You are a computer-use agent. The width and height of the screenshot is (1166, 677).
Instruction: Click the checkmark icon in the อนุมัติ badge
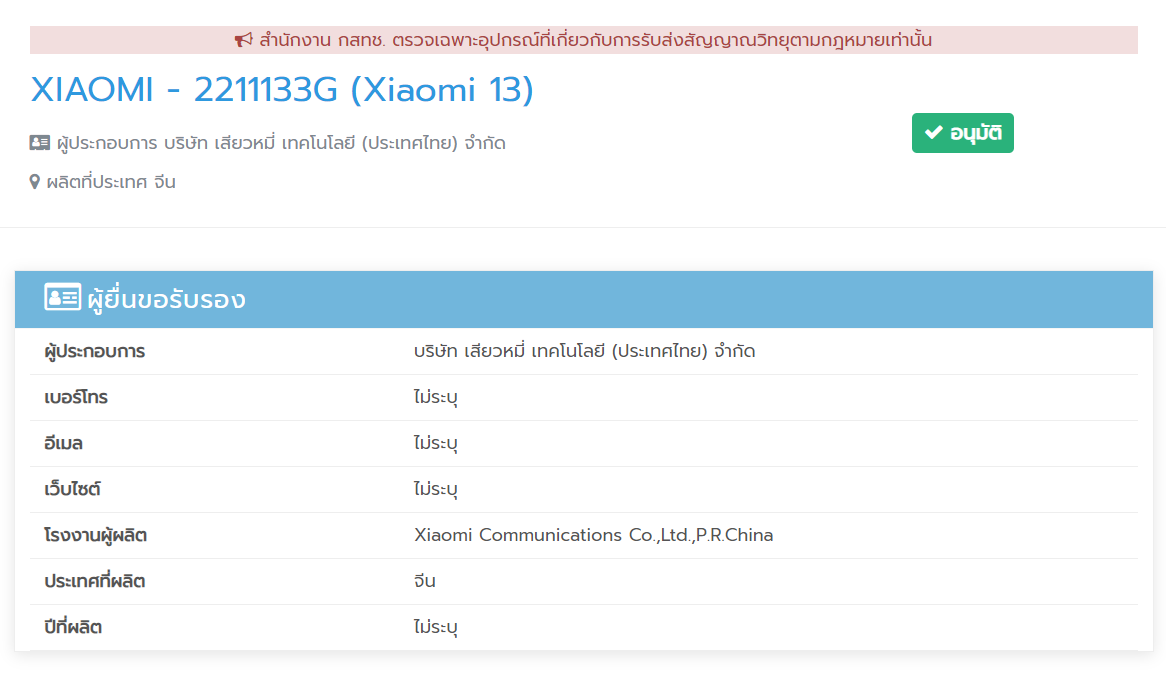[x=934, y=133]
